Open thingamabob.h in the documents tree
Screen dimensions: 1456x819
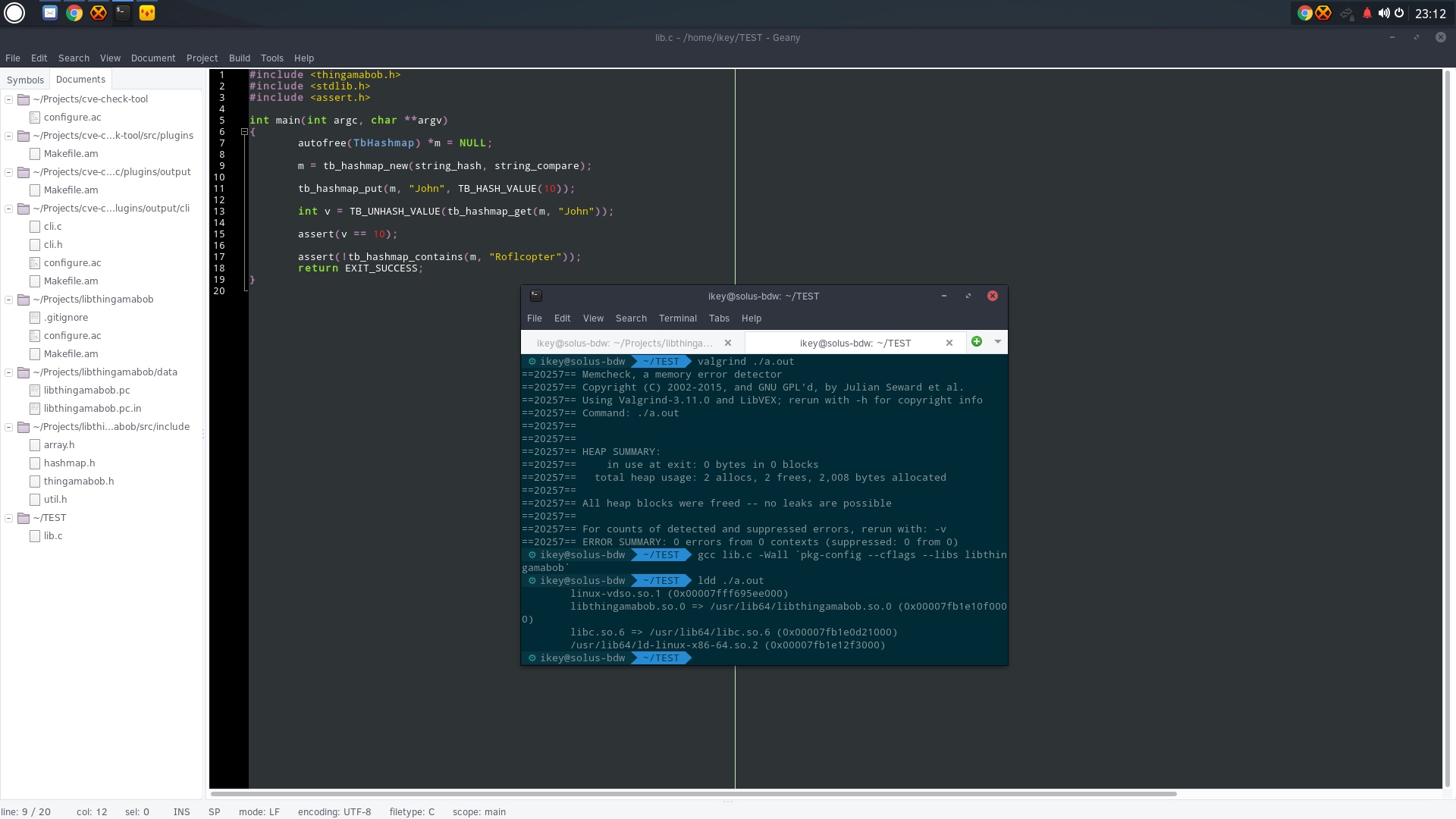click(79, 481)
